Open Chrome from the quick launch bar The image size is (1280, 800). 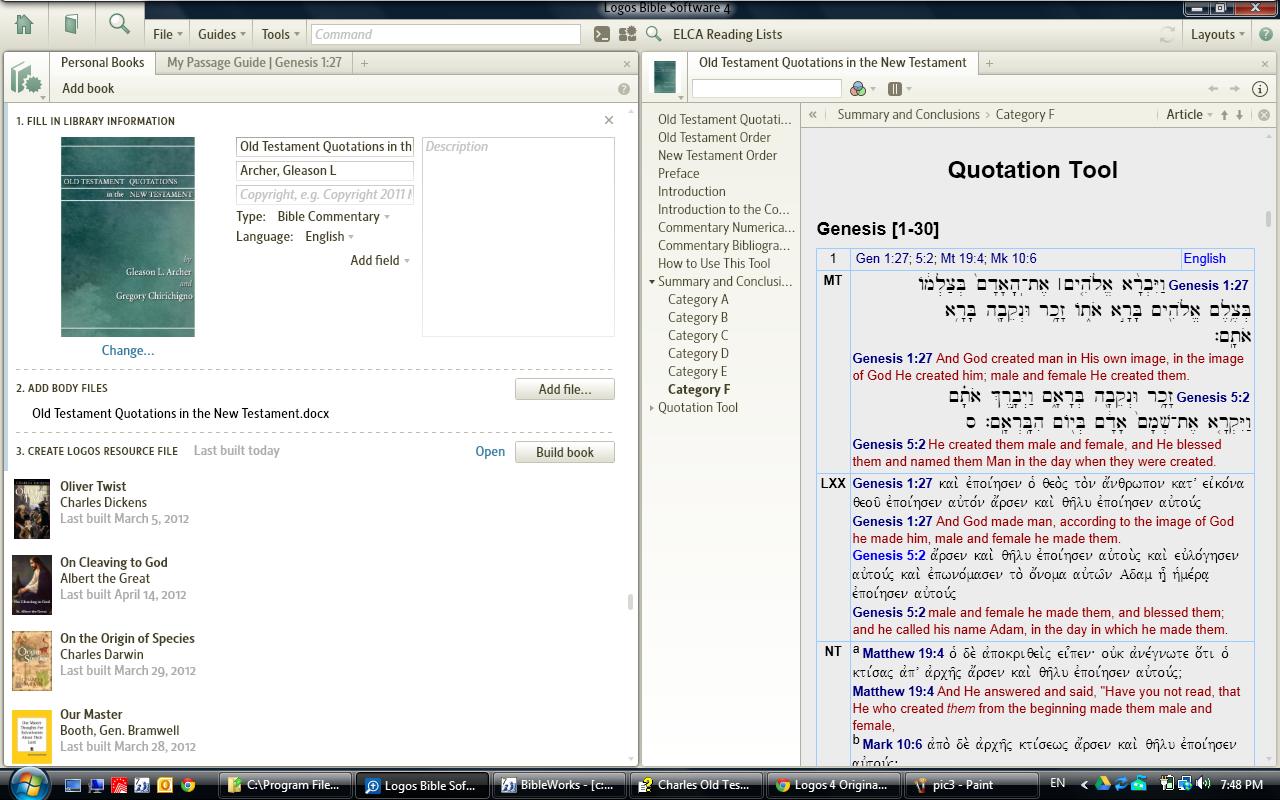187,785
